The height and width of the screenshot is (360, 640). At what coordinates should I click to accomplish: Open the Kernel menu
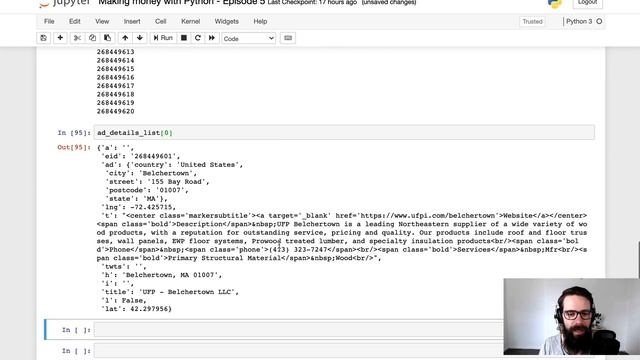(191, 21)
